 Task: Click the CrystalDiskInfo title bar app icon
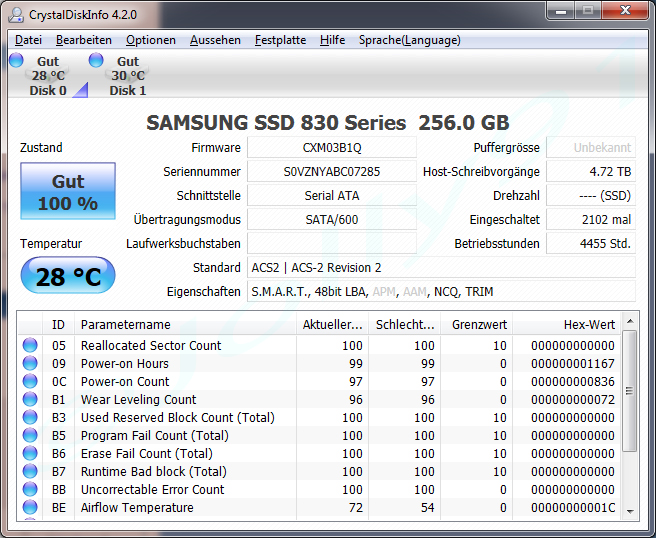16,15
